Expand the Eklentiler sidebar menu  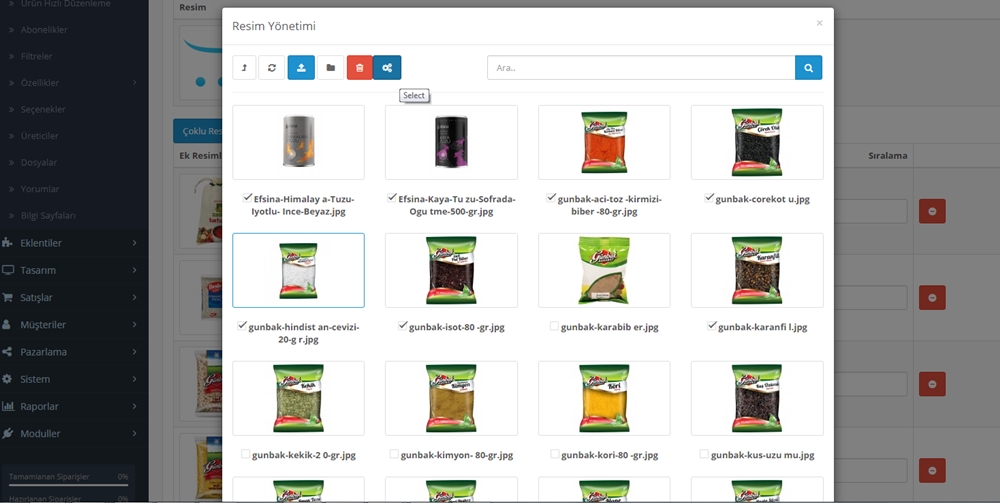(74, 243)
